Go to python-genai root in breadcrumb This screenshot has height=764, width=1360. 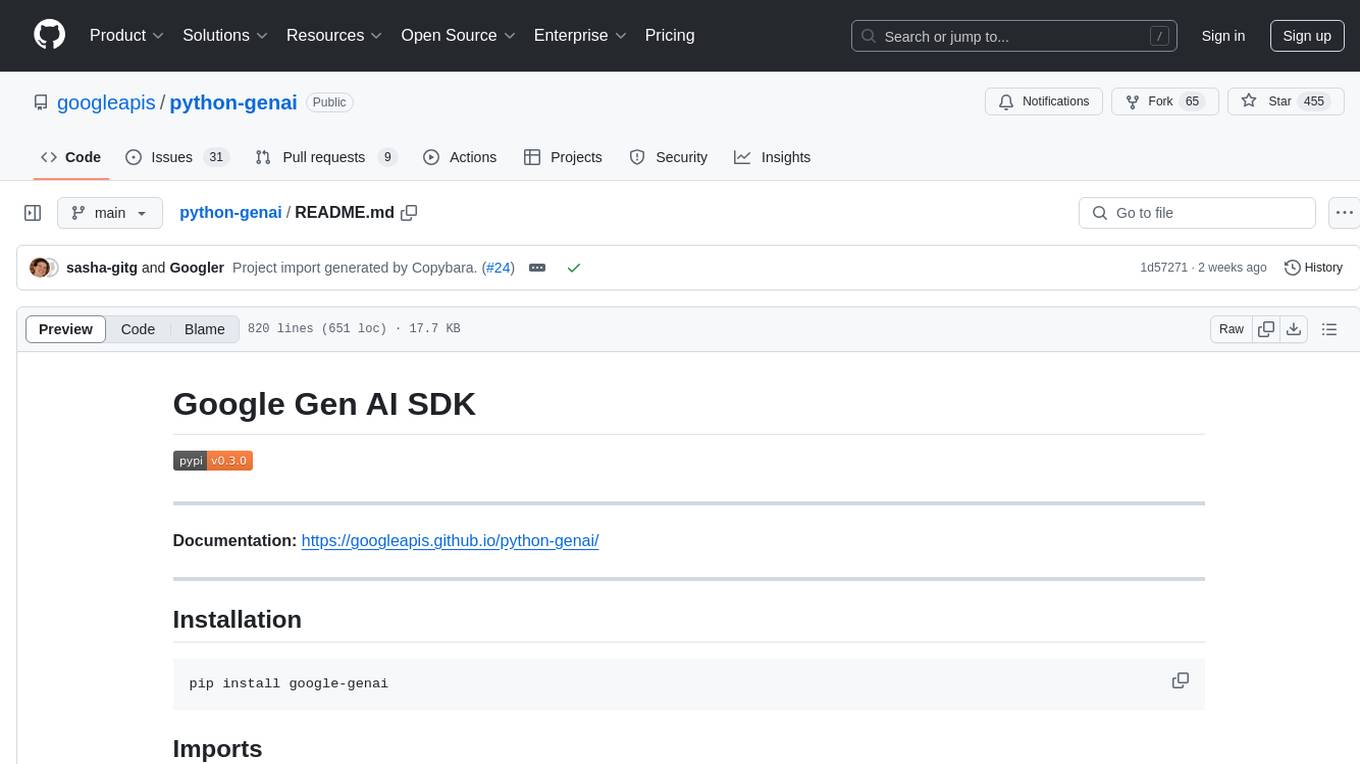pyautogui.click(x=230, y=213)
